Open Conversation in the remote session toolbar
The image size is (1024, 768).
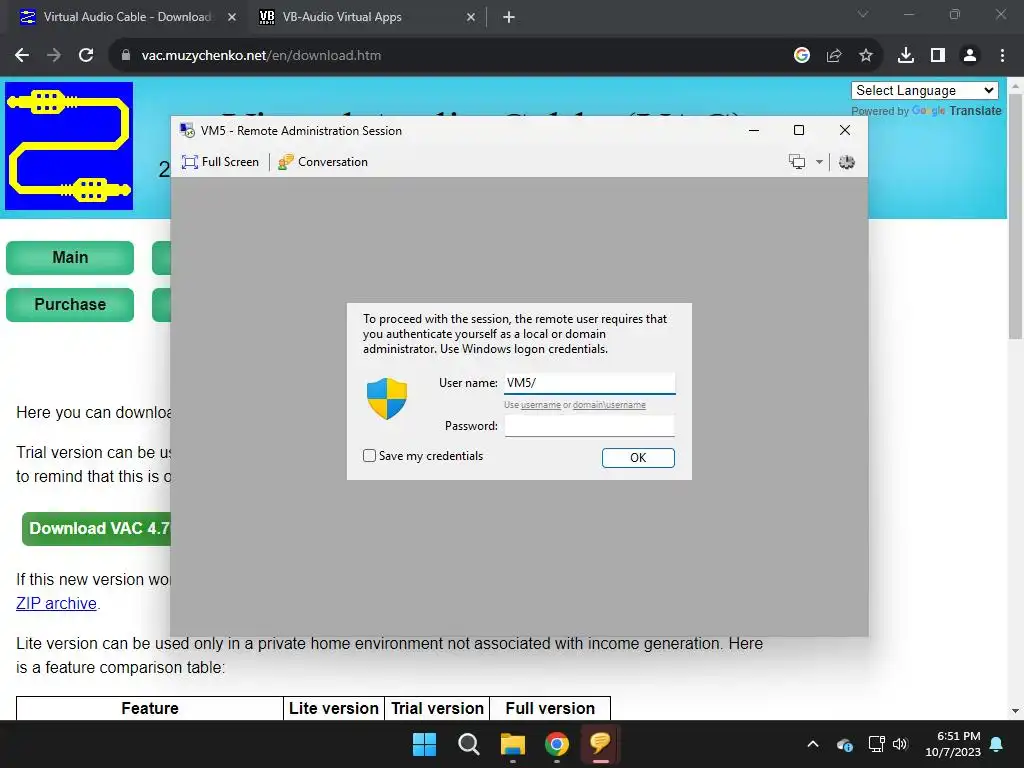point(323,162)
